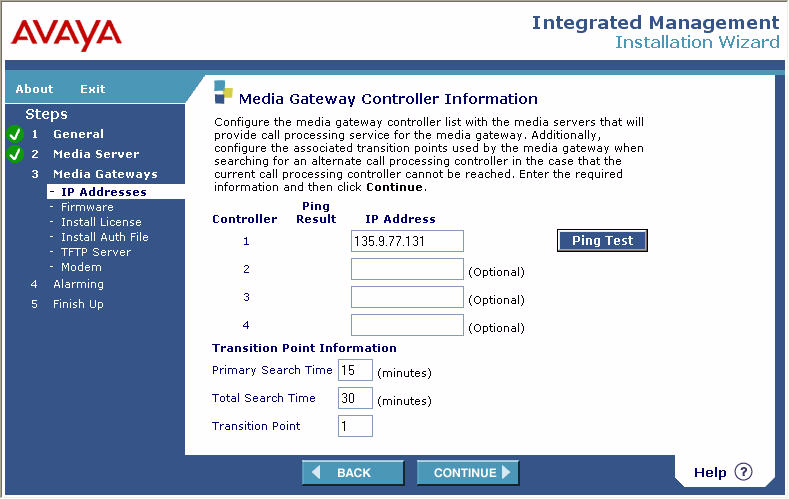Edit the Transition Point field
The image size is (789, 499).
pyautogui.click(x=355, y=426)
